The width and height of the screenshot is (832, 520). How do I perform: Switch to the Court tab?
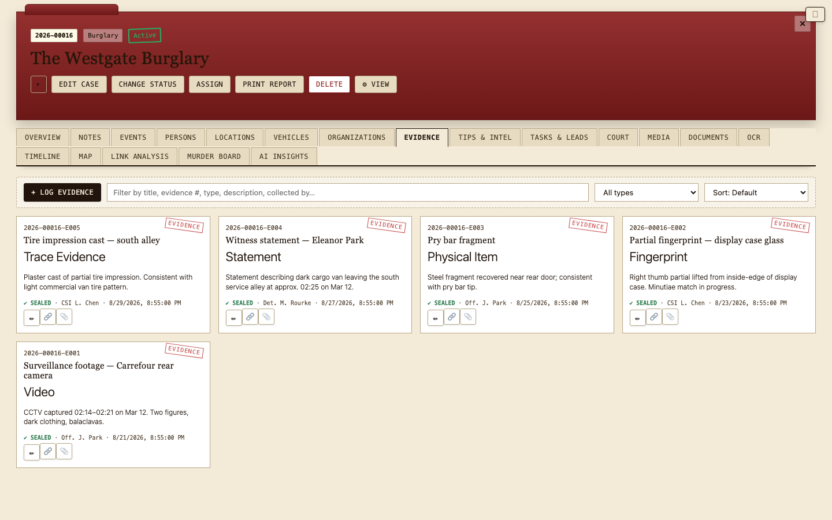(618, 137)
